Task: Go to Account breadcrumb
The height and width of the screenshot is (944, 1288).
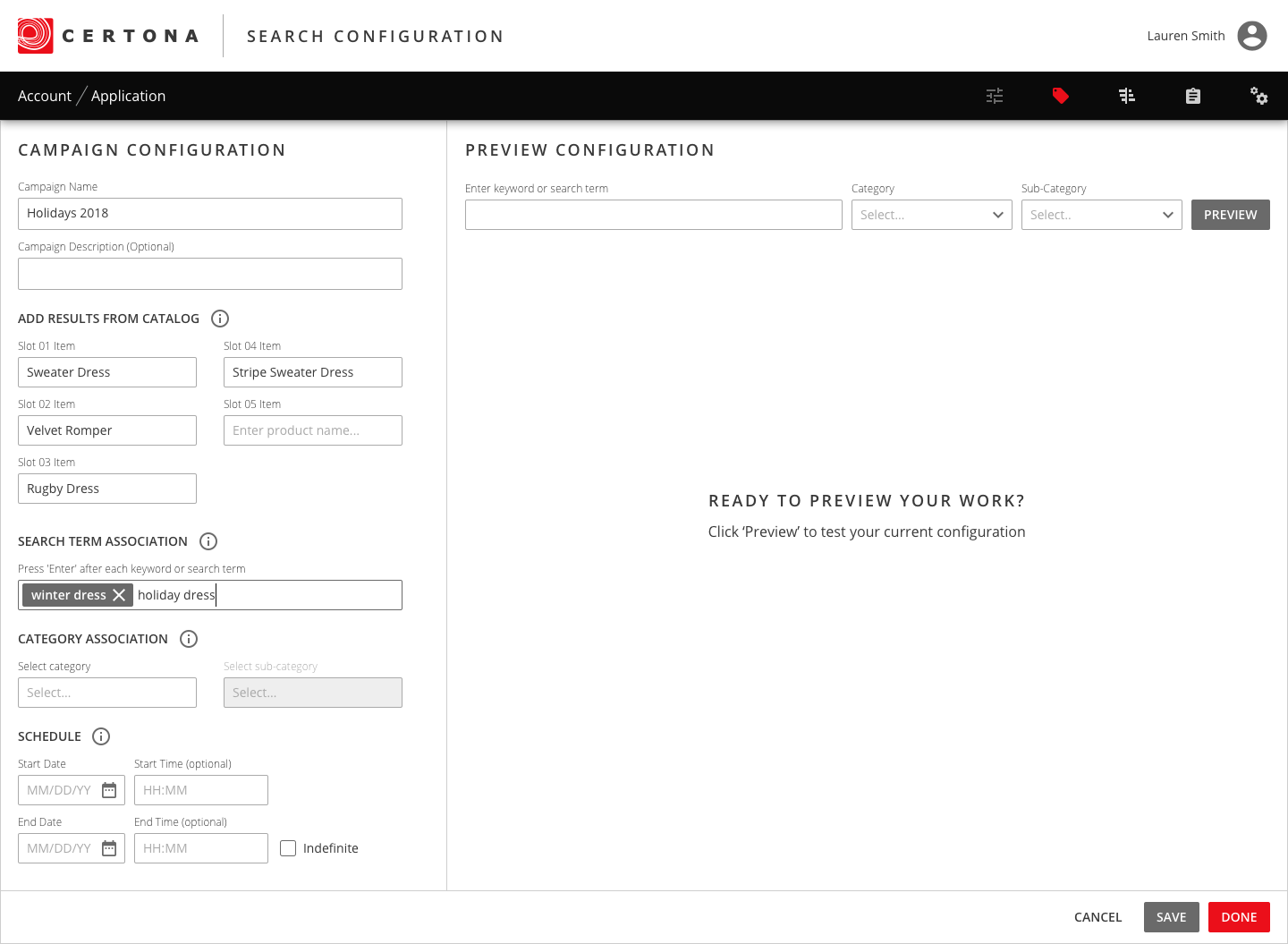Action: click(x=45, y=96)
